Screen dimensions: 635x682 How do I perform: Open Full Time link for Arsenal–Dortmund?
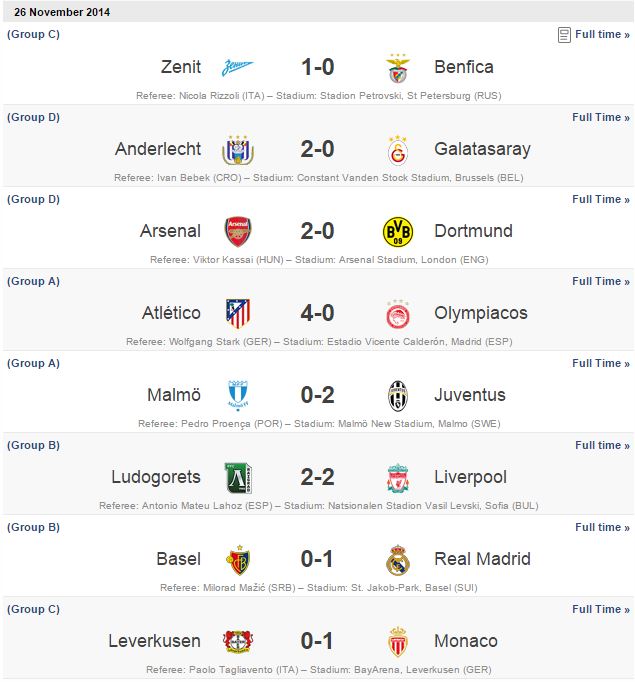pos(601,199)
